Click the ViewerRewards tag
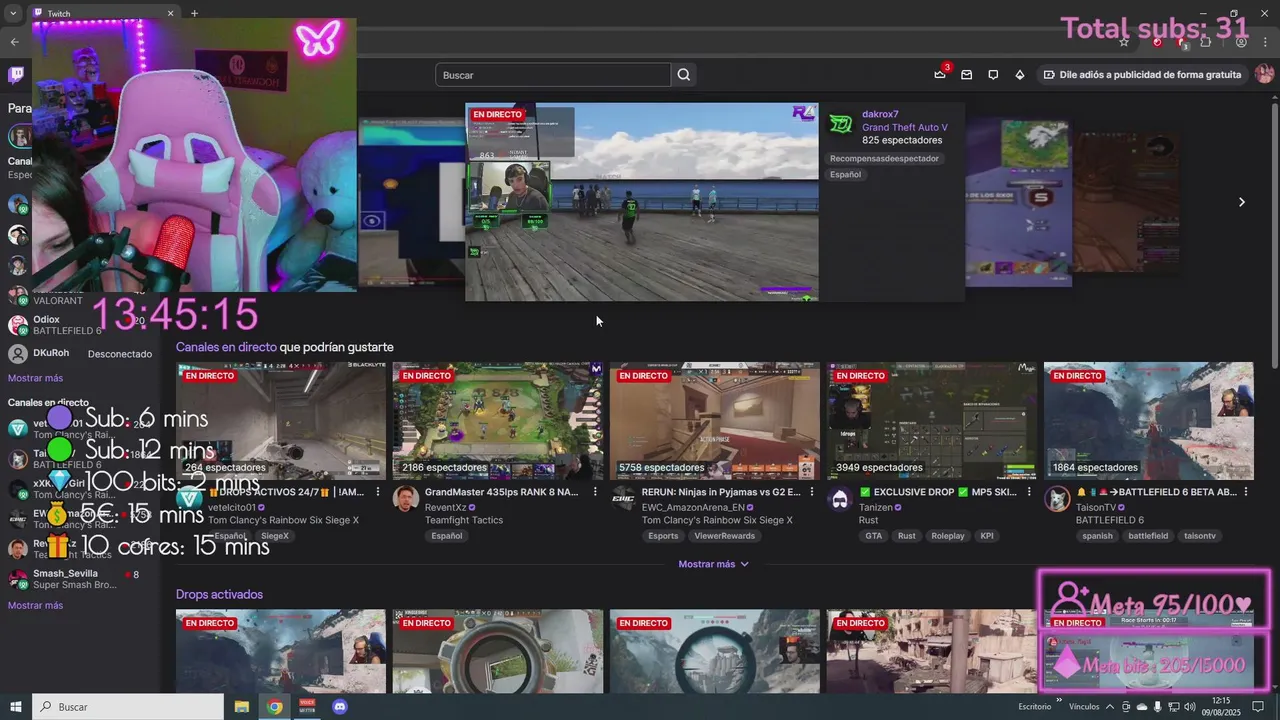This screenshot has height=720, width=1280. click(x=724, y=536)
